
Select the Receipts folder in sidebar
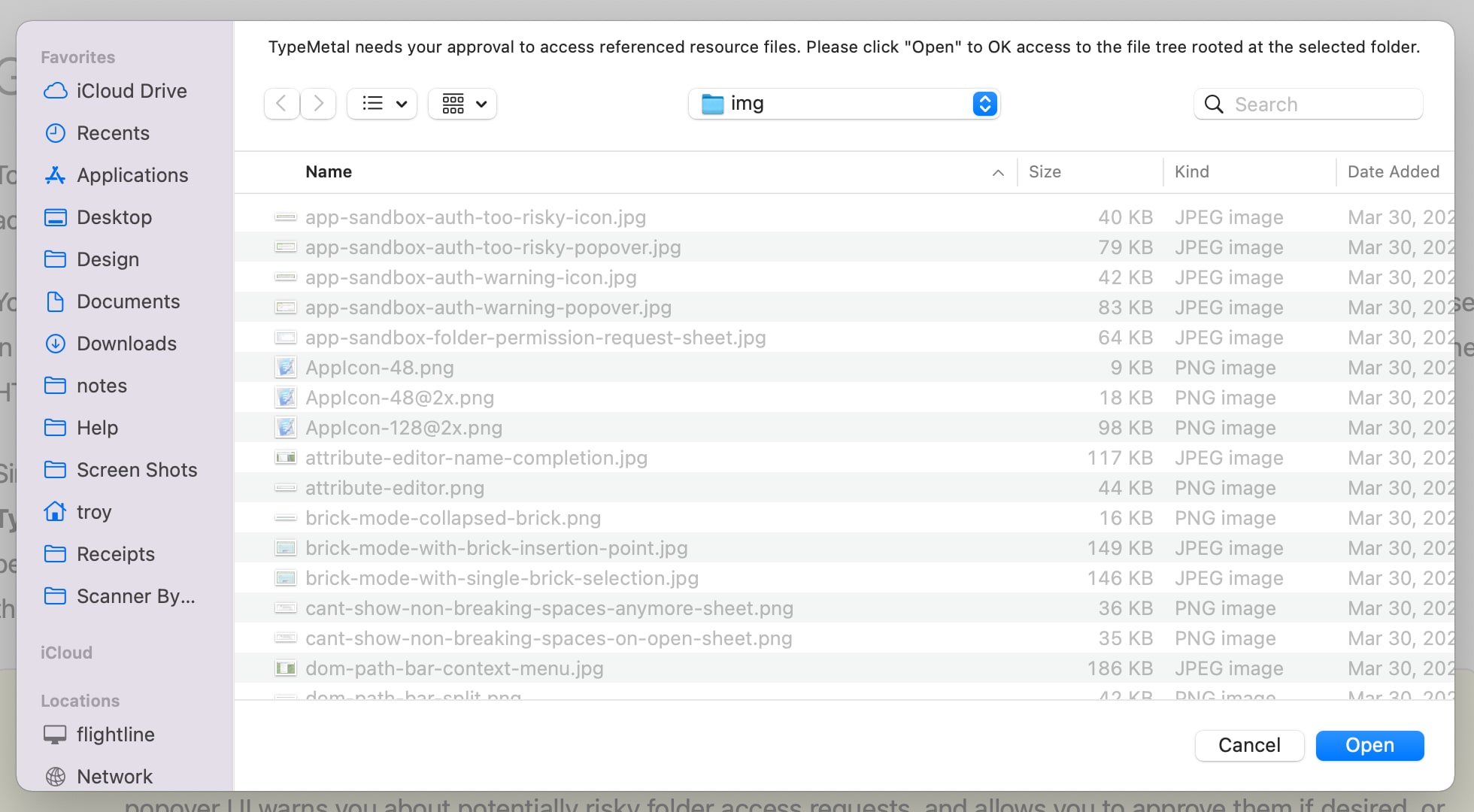(x=99, y=554)
